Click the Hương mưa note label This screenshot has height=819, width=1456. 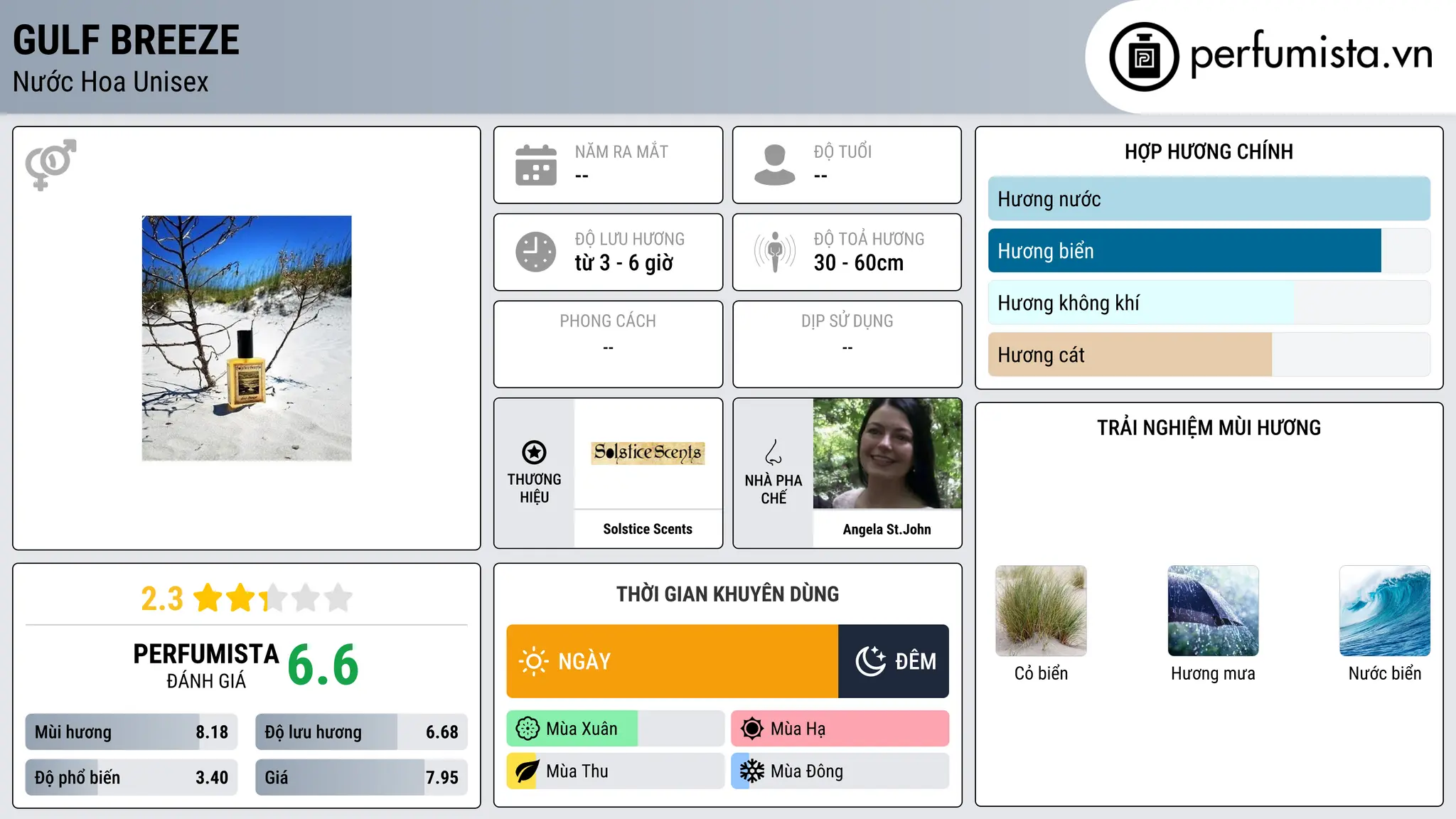pos(1213,673)
